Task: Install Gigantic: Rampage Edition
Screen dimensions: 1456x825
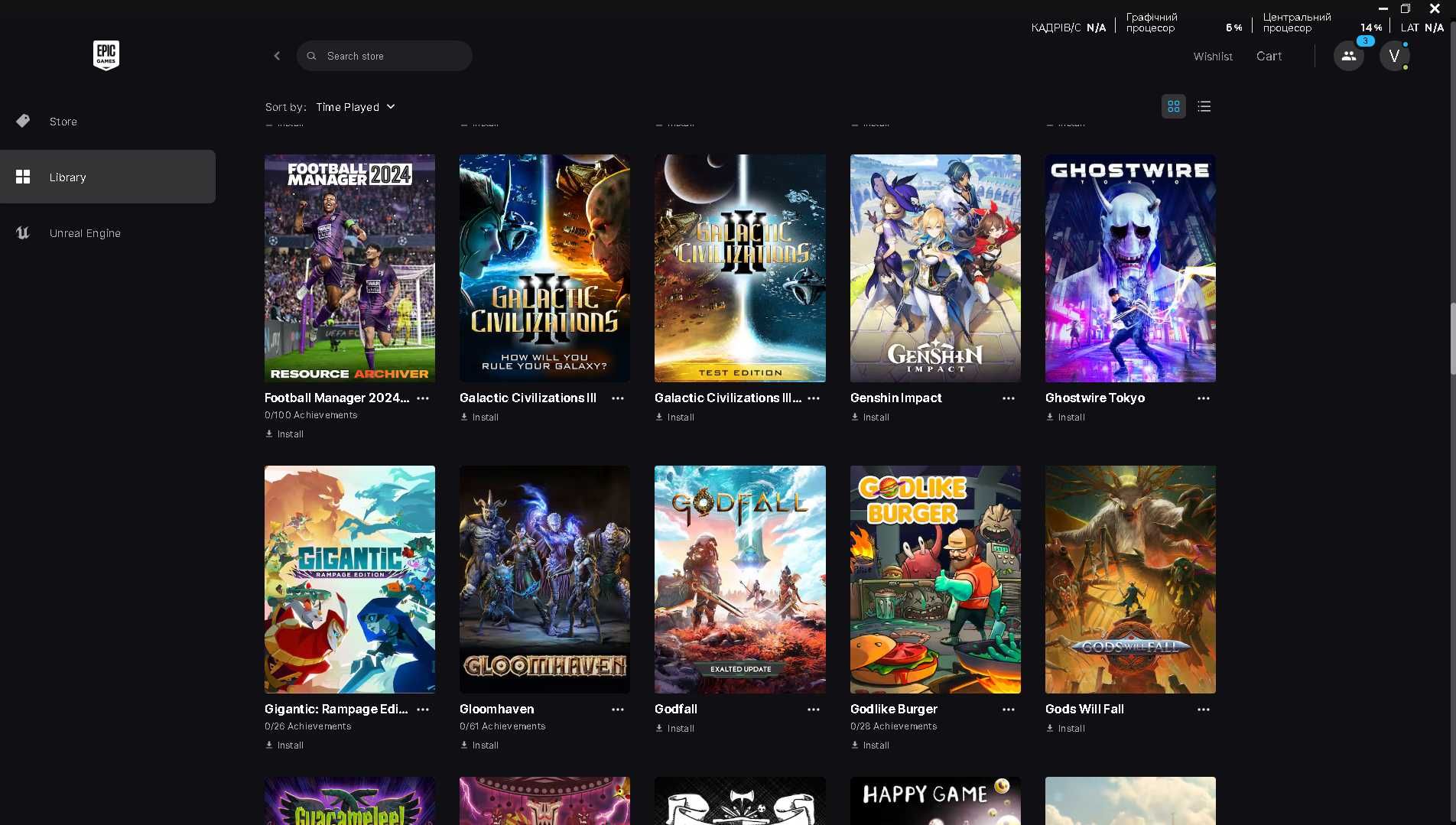Action: coord(284,745)
